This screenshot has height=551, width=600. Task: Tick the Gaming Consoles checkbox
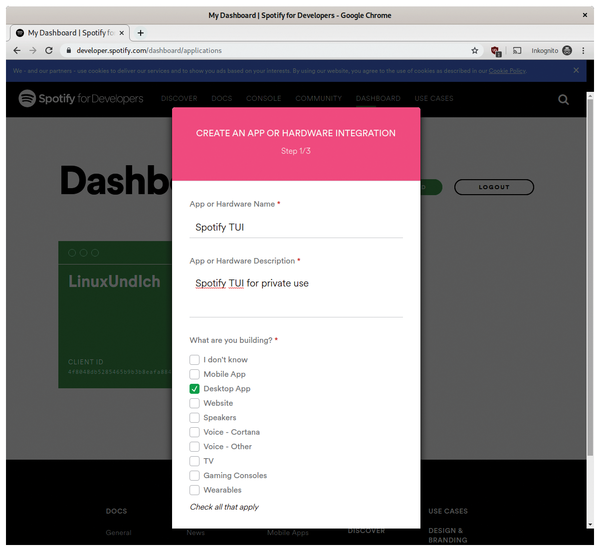tap(195, 476)
